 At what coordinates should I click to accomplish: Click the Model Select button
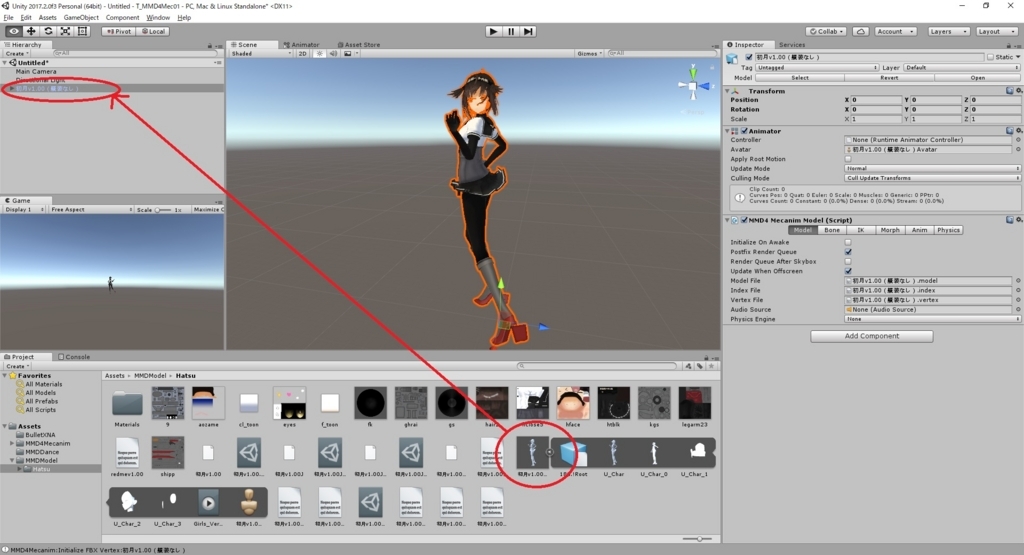tap(800, 78)
